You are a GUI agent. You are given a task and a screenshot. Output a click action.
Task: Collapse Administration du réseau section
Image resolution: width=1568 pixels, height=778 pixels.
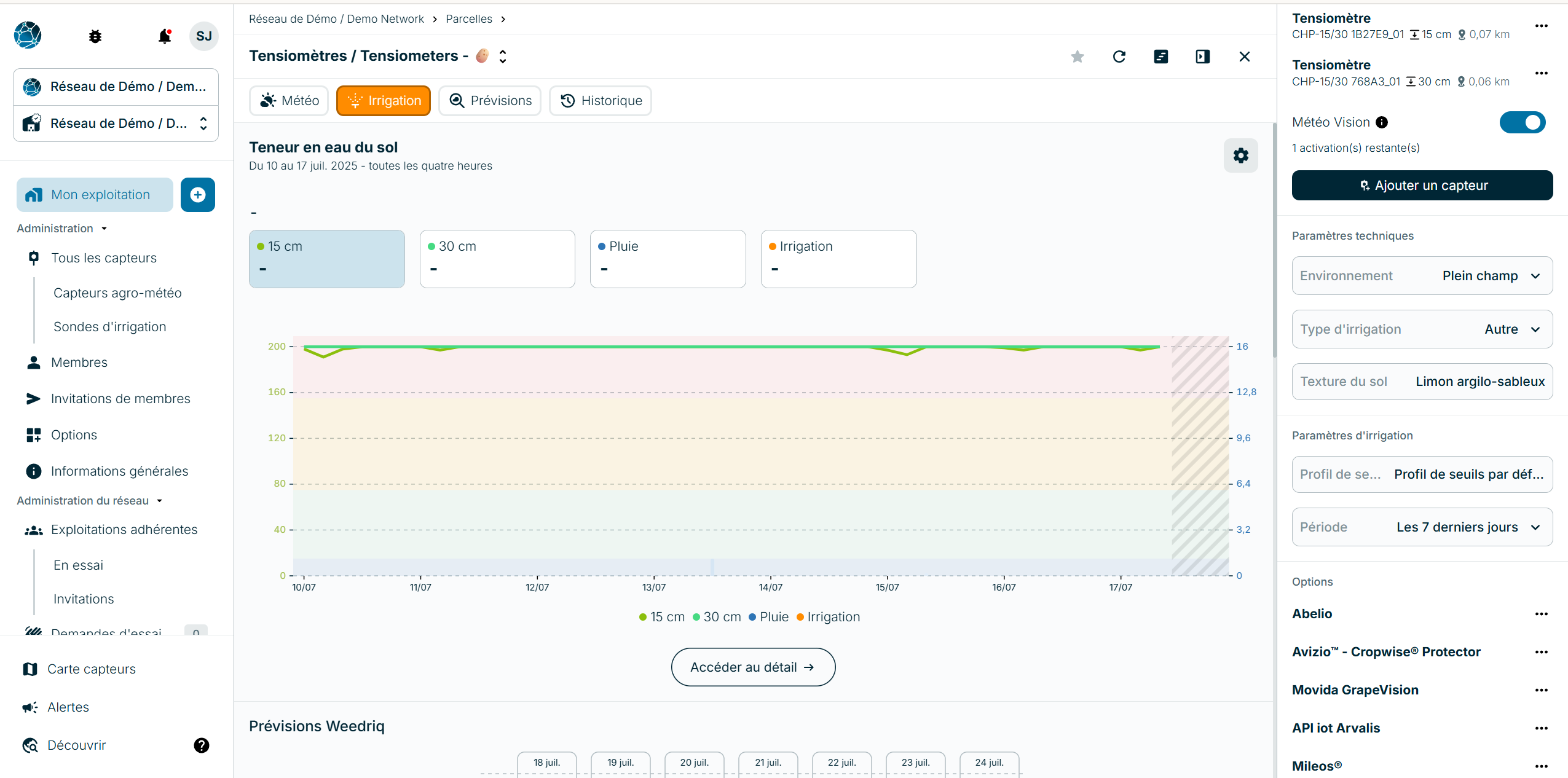tap(90, 501)
